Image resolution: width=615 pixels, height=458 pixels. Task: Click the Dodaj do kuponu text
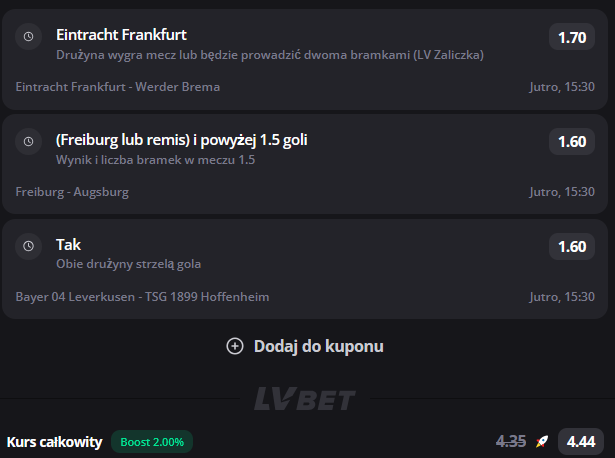(318, 346)
